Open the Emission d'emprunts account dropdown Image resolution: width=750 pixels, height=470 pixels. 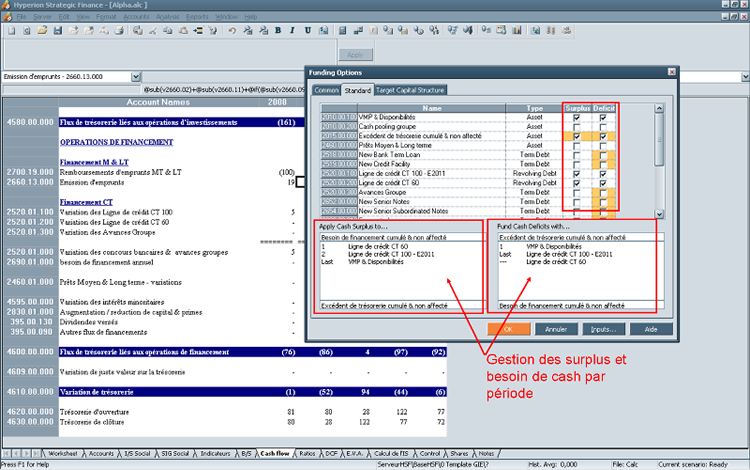(136, 77)
